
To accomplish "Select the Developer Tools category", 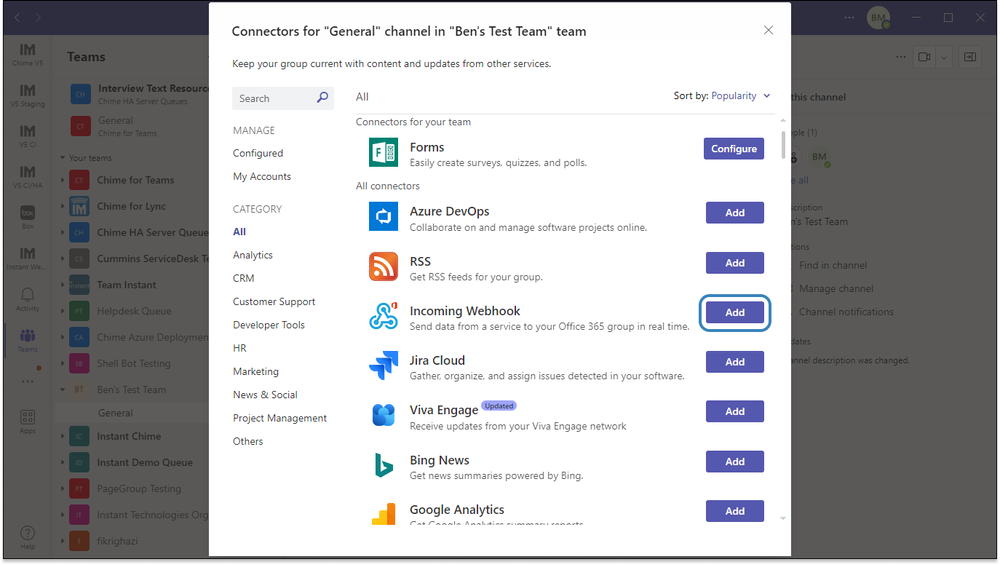I will (x=268, y=325).
